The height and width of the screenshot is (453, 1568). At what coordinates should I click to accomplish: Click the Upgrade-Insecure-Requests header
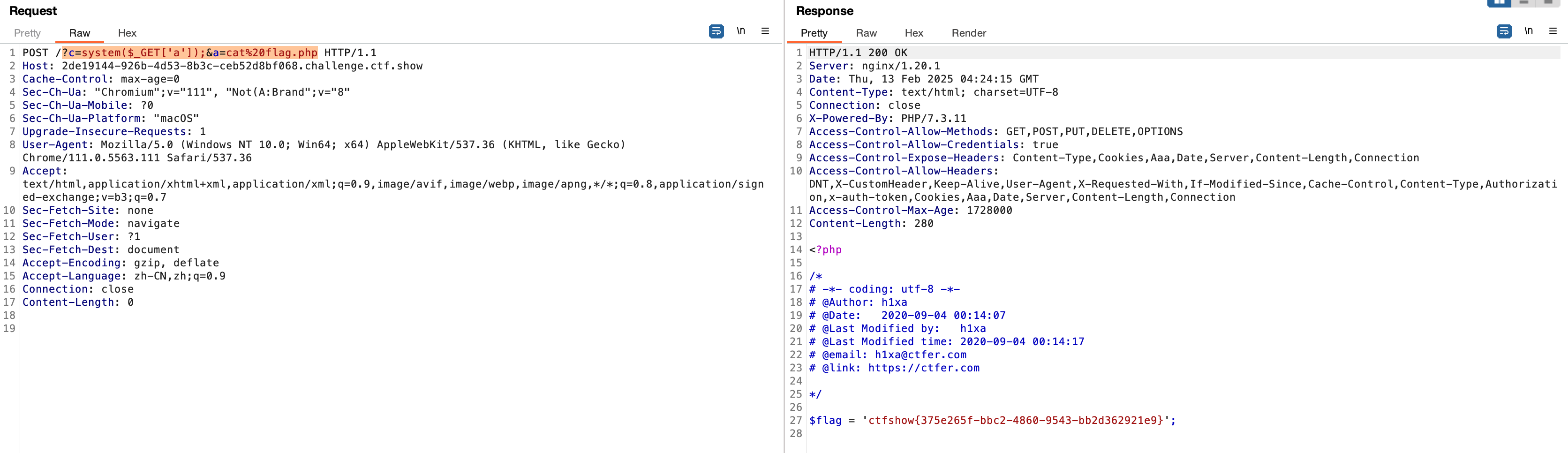coord(114,131)
